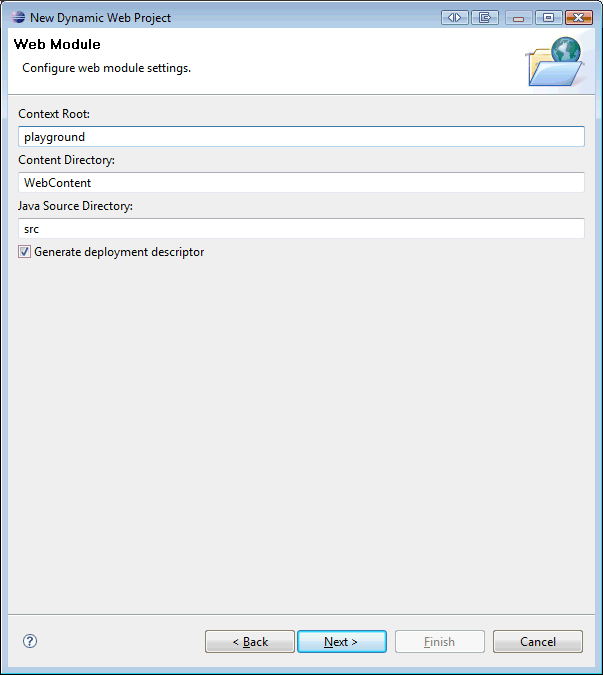Click the Web Module heading
The height and width of the screenshot is (675, 603).
pos(57,44)
